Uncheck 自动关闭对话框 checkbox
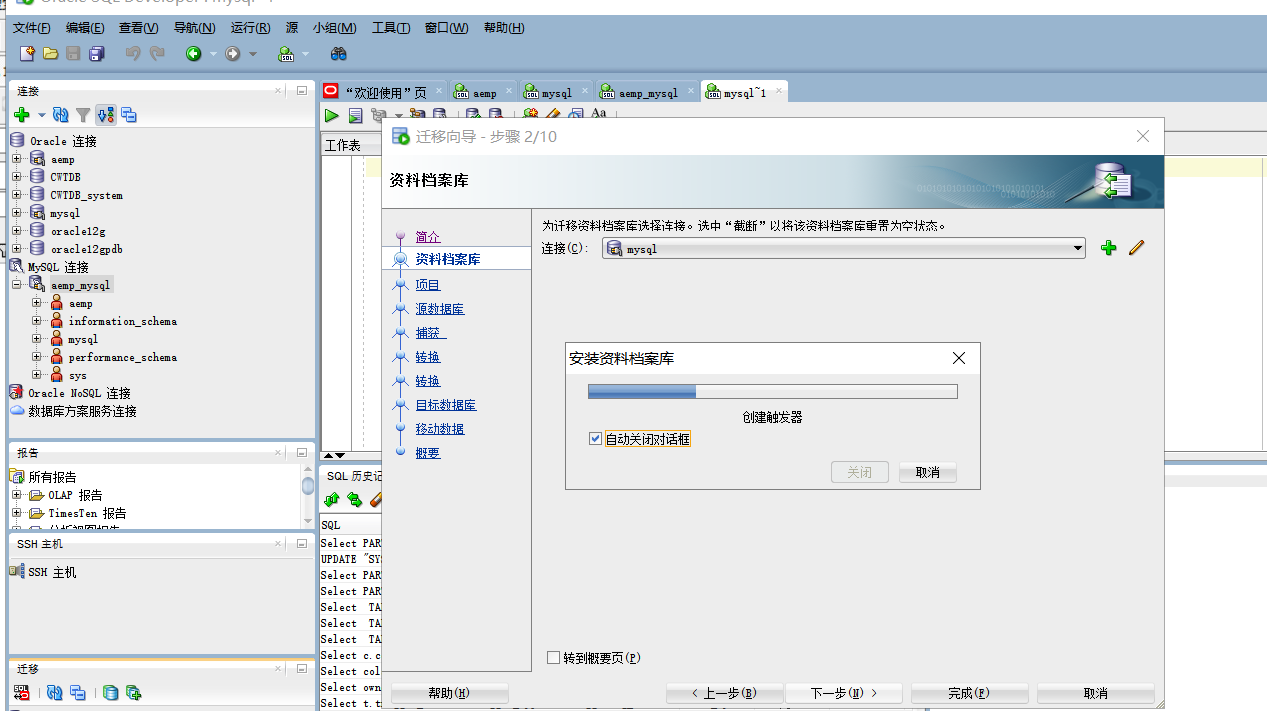 [596, 439]
